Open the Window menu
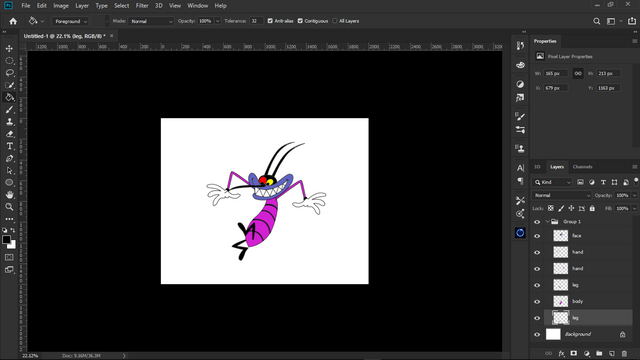 [198, 6]
